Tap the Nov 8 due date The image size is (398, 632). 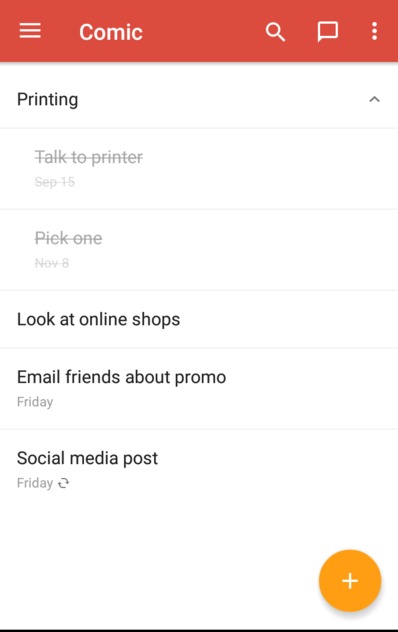tap(52, 263)
